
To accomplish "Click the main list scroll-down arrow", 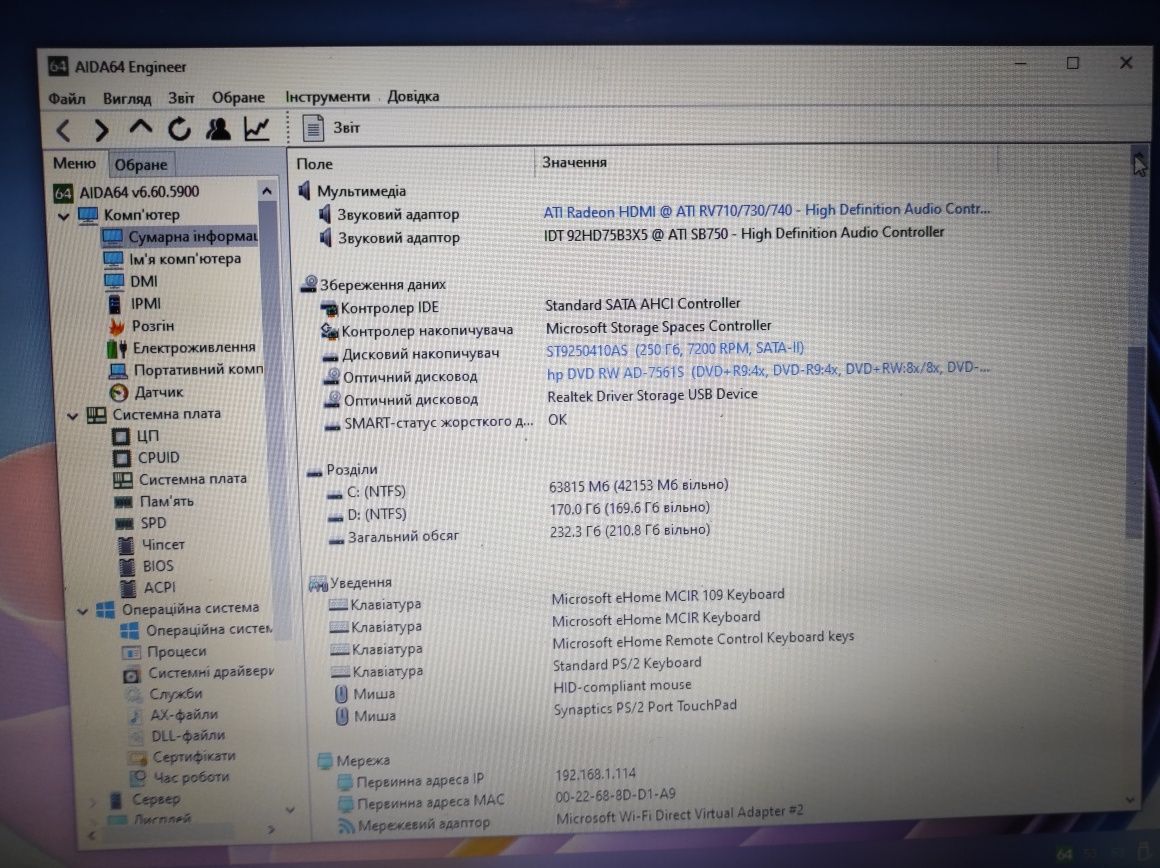I will tap(1130, 800).
